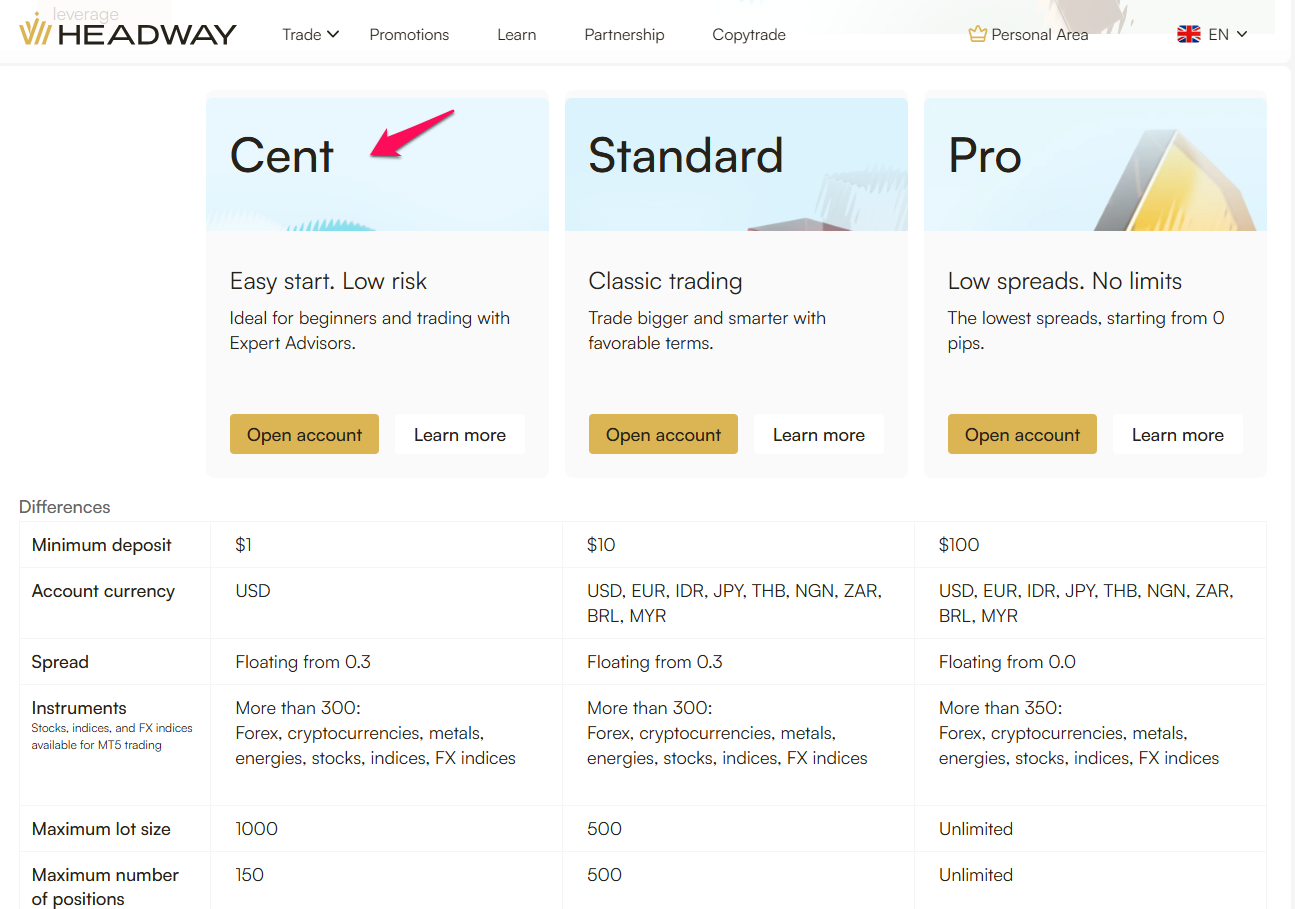Click the Cent card banner image
Image resolution: width=1295 pixels, height=909 pixels.
tap(377, 164)
